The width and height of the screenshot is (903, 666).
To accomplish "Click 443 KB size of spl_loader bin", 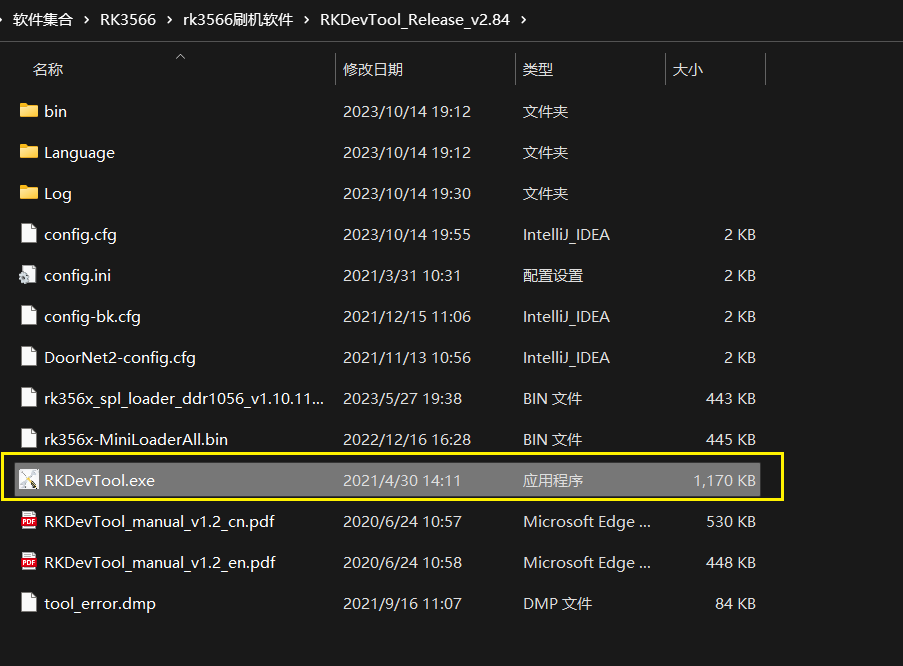I will pos(731,398).
